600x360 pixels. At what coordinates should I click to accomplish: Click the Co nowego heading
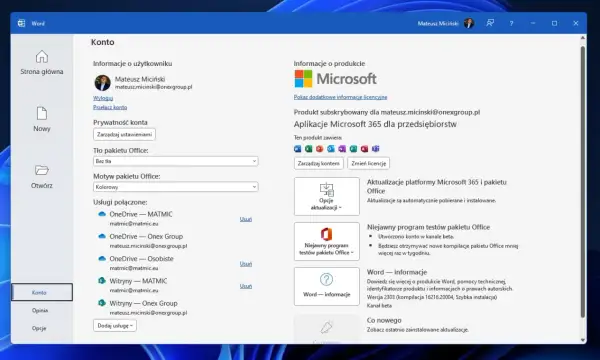point(384,320)
